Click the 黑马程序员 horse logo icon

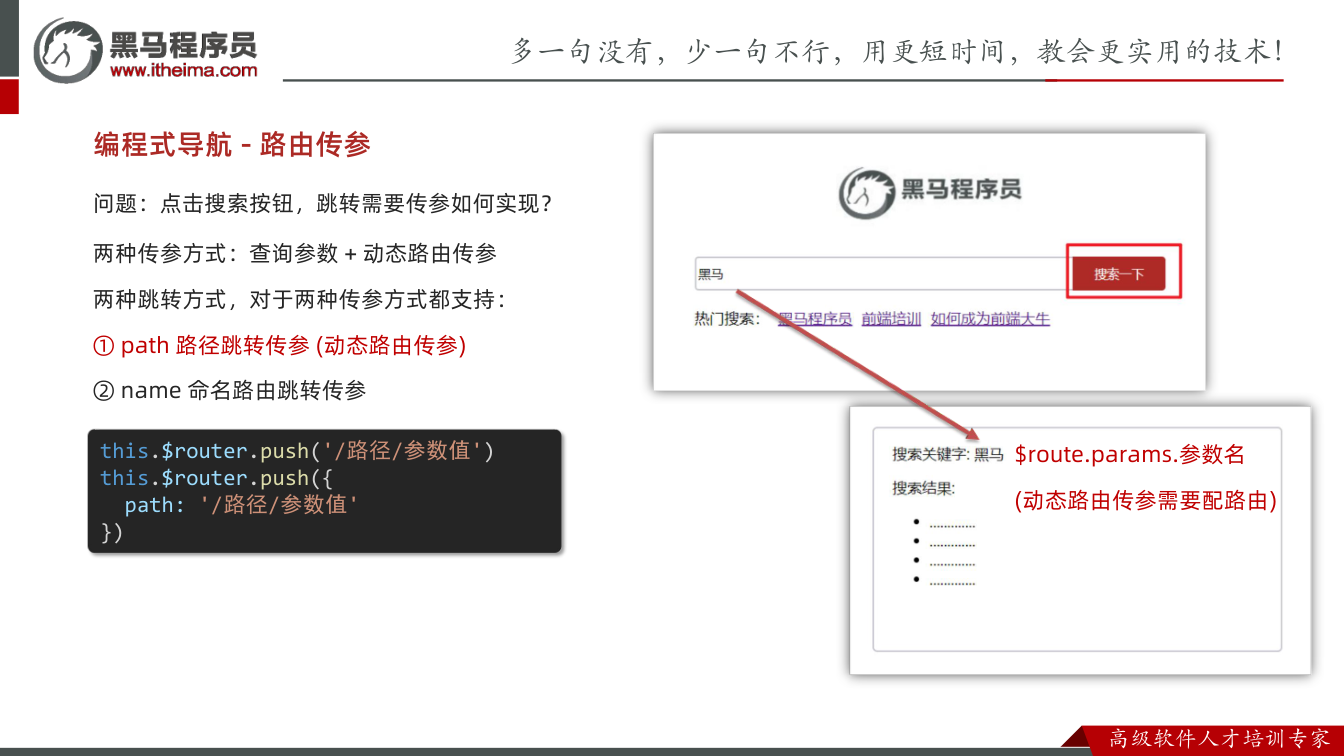(x=68, y=49)
